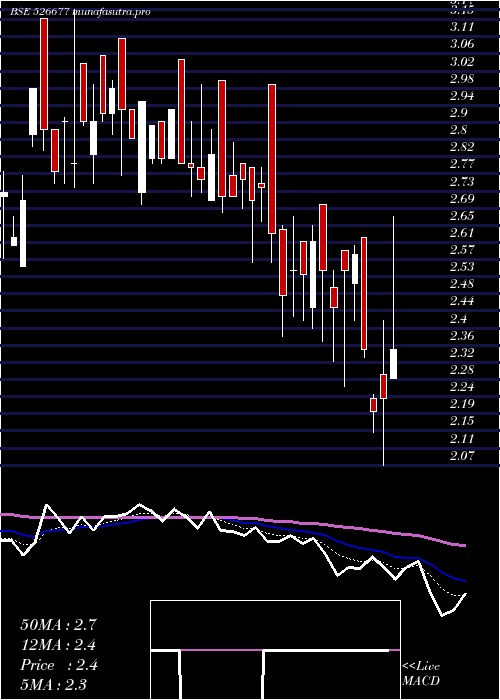The image size is (500, 700).
Task: Click the 3.11 price axis label
Action: tap(461, 27)
